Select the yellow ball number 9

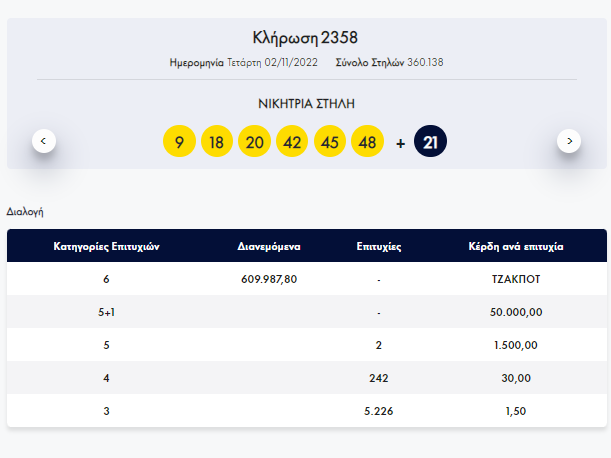pos(179,142)
